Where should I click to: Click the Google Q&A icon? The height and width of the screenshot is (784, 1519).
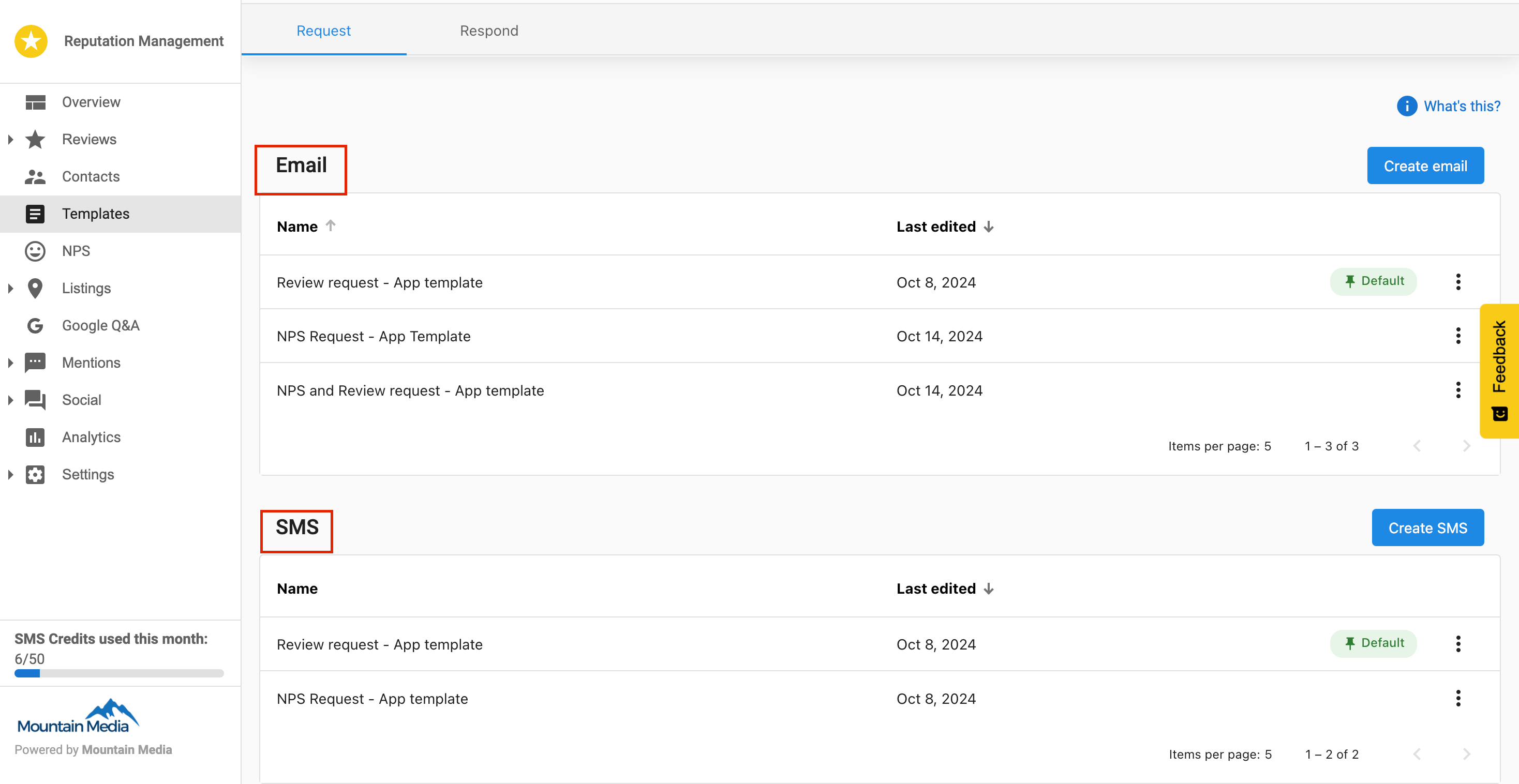click(35, 325)
